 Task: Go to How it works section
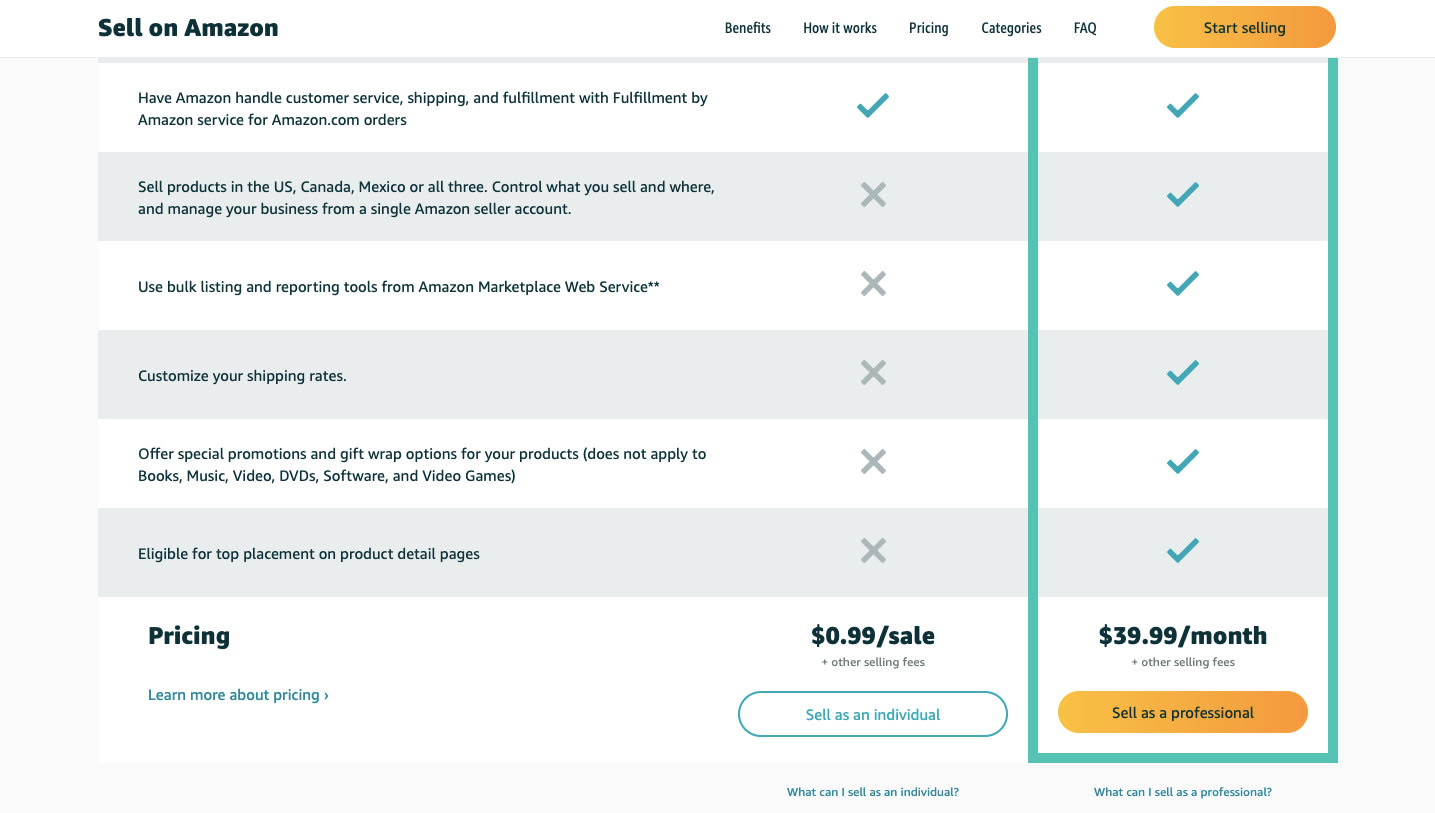(x=840, y=28)
